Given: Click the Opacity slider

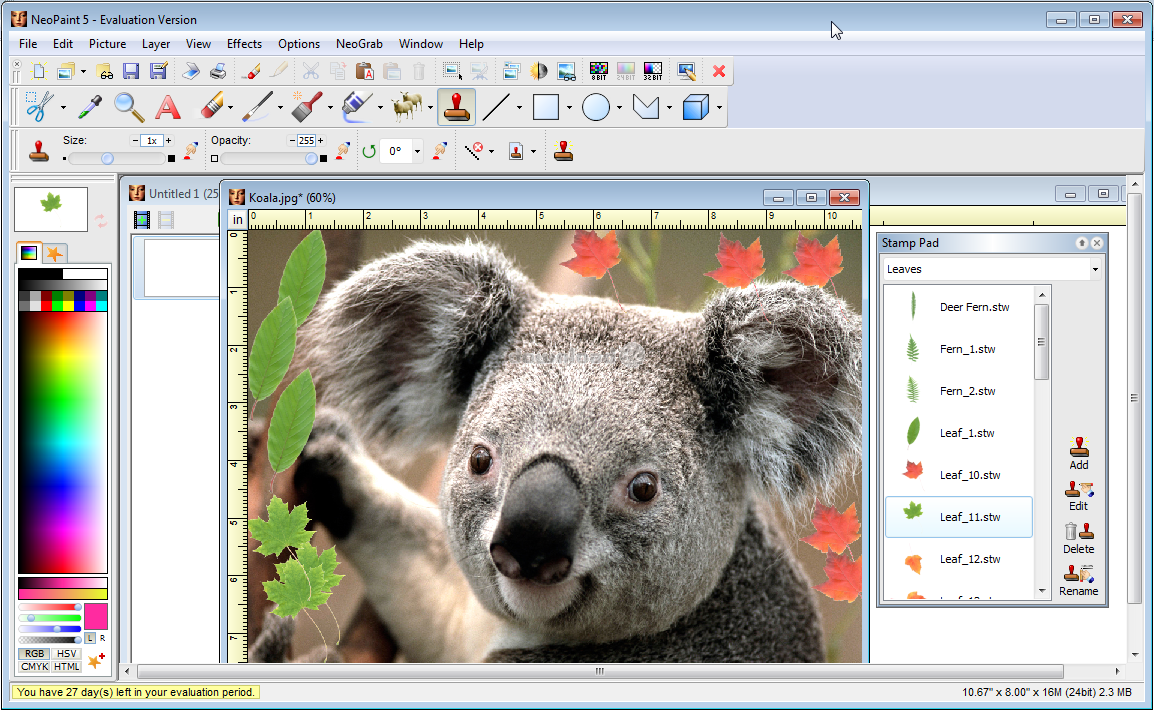Looking at the screenshot, I should (269, 158).
